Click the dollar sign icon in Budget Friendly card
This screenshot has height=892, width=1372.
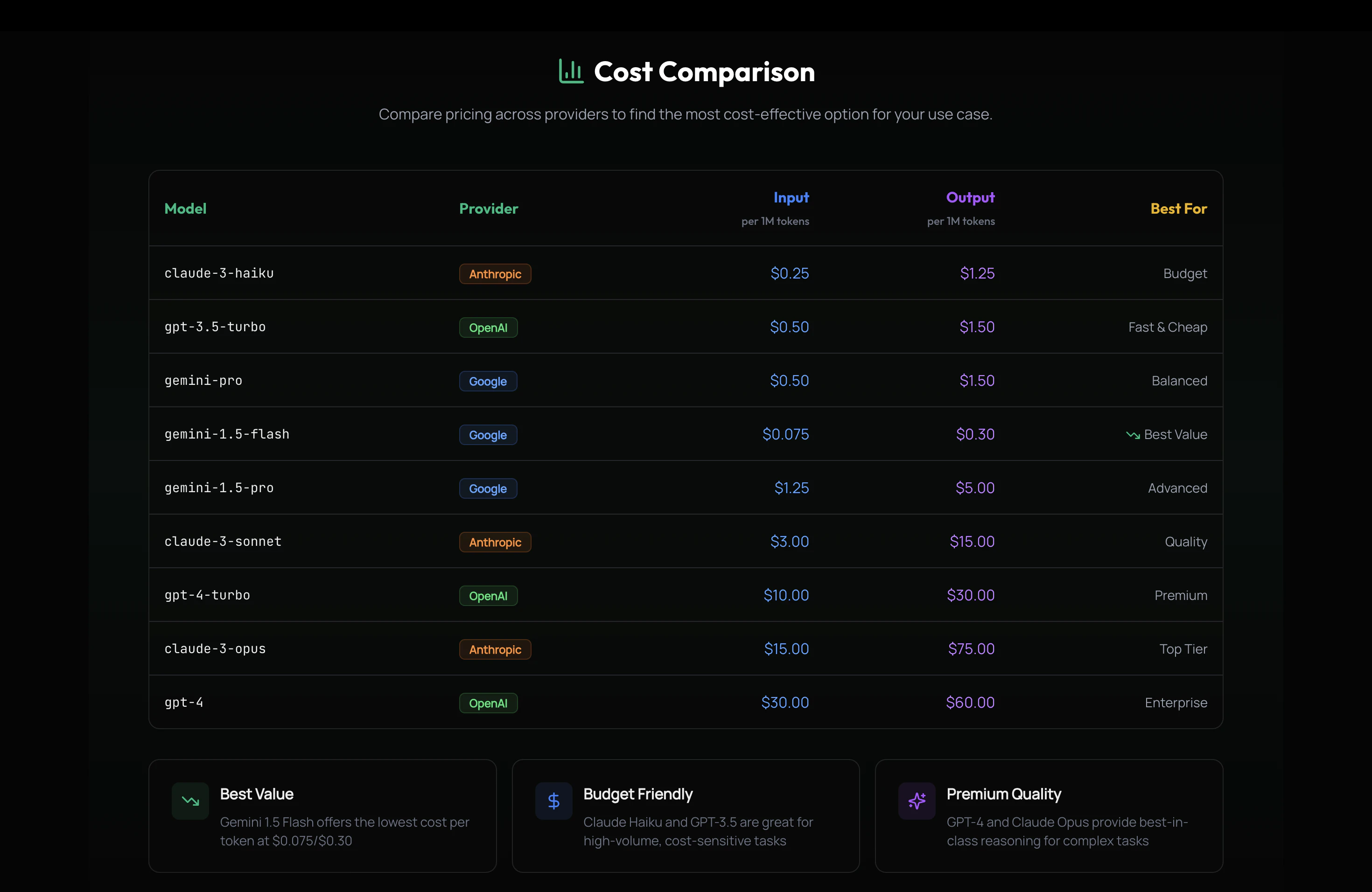pos(553,801)
